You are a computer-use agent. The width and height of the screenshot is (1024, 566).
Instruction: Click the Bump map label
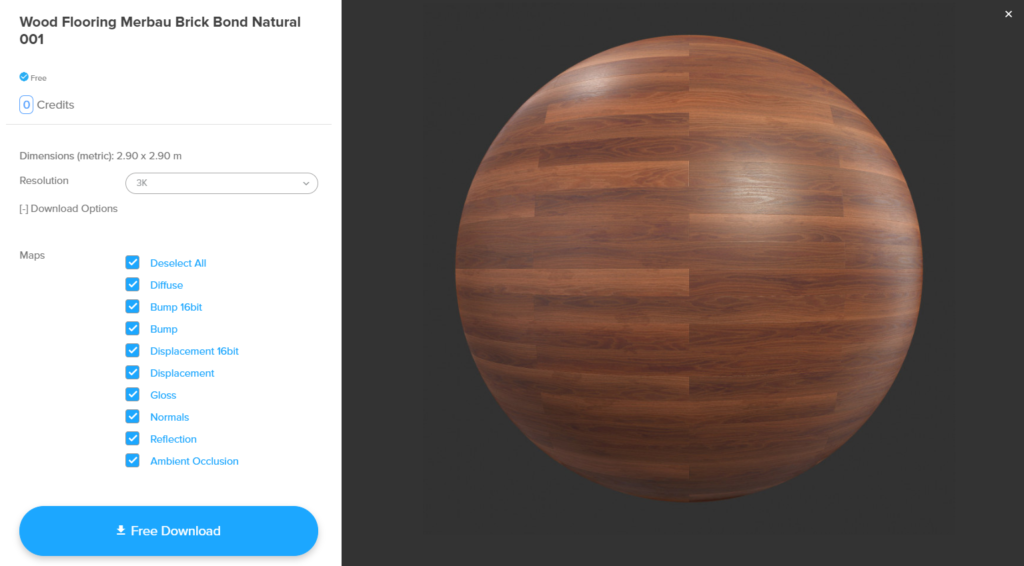click(163, 329)
